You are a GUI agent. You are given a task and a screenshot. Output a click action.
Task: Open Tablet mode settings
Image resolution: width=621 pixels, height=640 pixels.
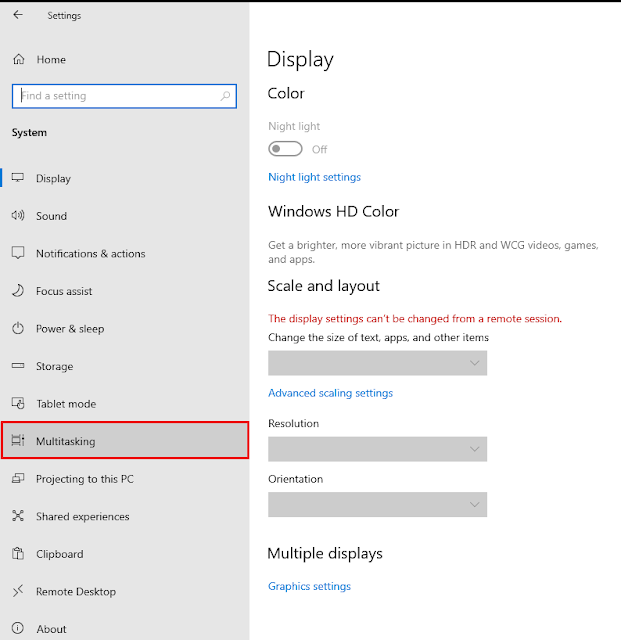tap(125, 404)
